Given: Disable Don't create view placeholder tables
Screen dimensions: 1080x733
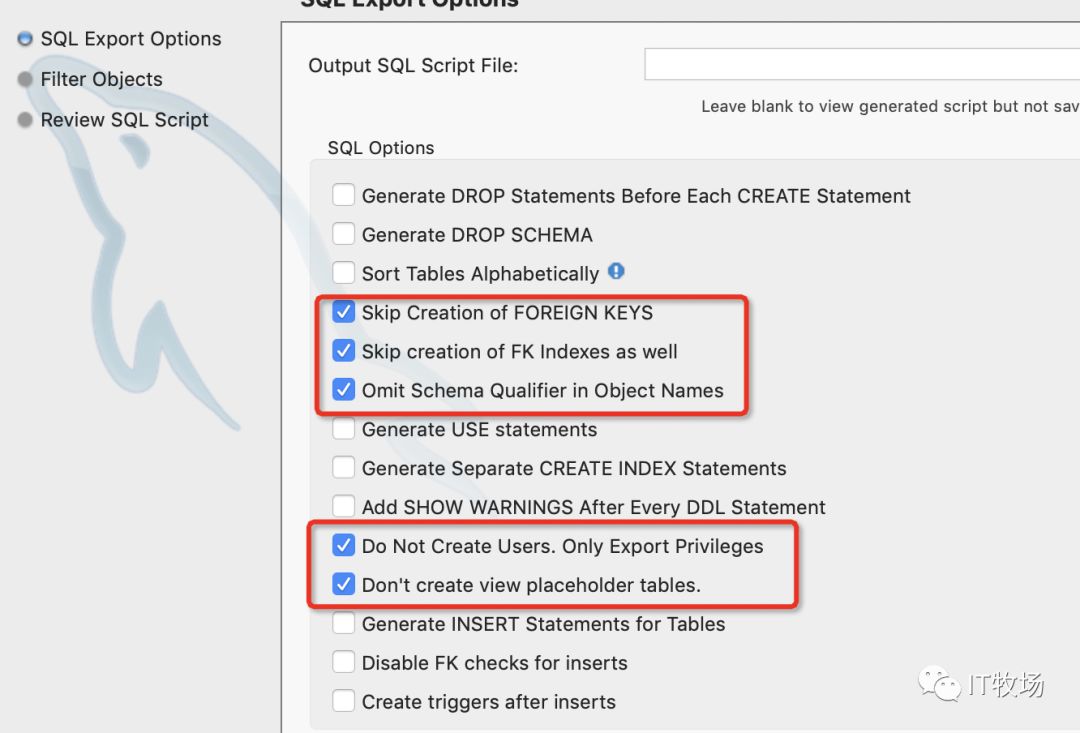Looking at the screenshot, I should point(344,585).
